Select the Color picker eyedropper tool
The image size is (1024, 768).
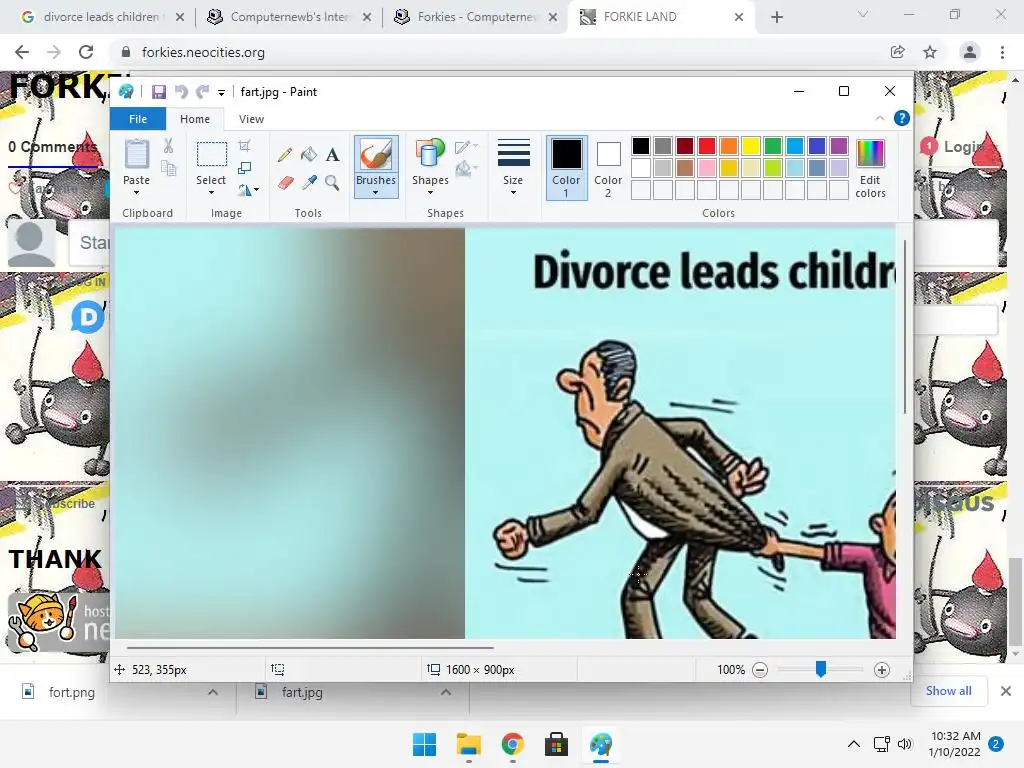pyautogui.click(x=309, y=182)
